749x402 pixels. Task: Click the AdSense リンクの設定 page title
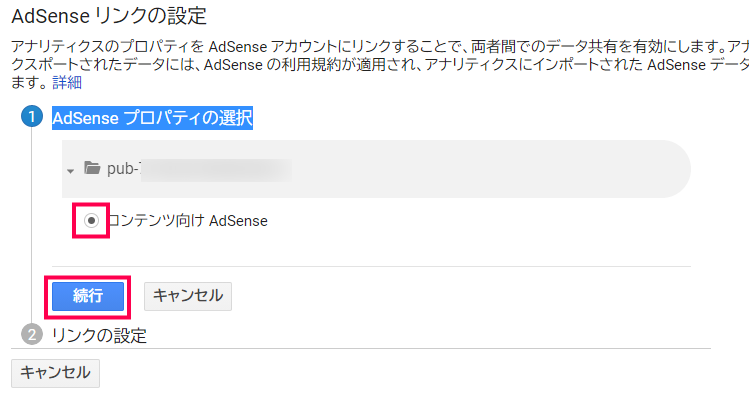tap(123, 16)
